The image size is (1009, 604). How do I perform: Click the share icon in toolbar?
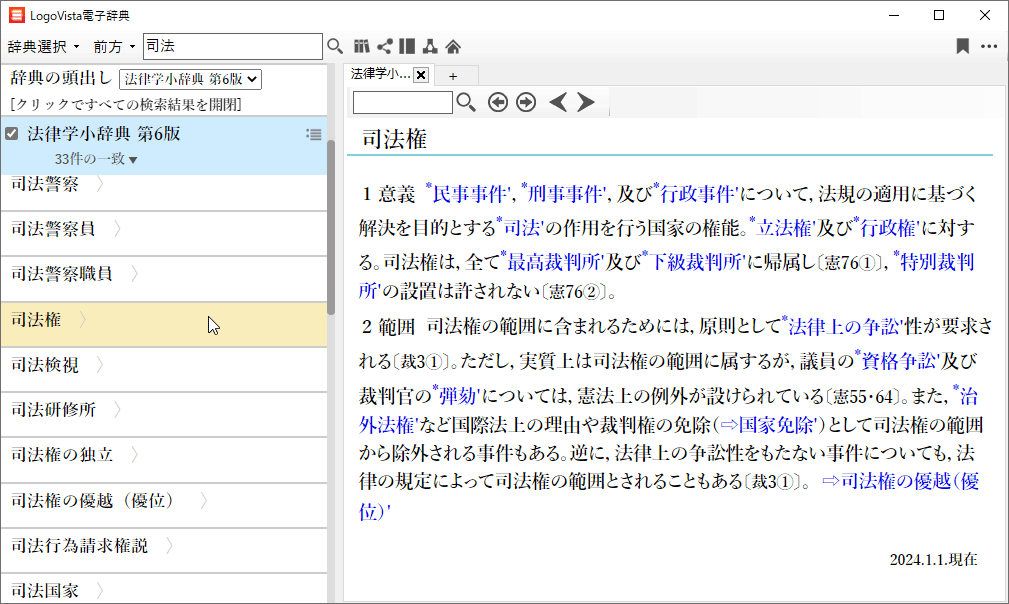[384, 46]
